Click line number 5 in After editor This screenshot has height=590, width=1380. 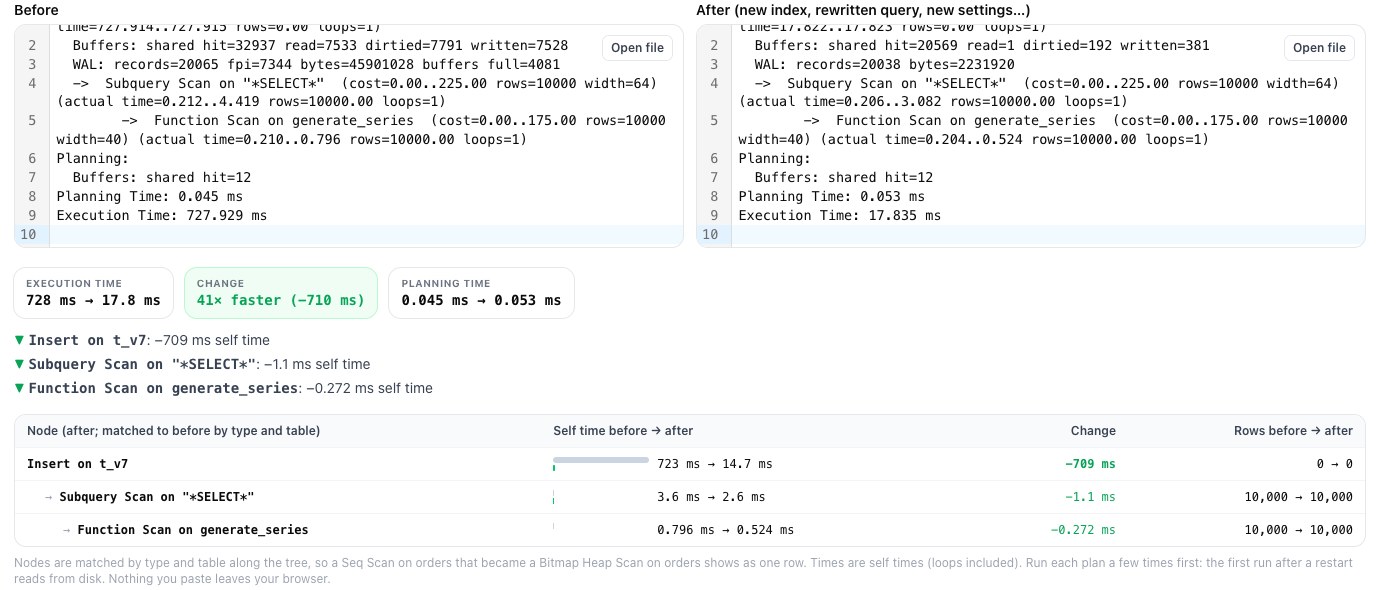coord(714,121)
